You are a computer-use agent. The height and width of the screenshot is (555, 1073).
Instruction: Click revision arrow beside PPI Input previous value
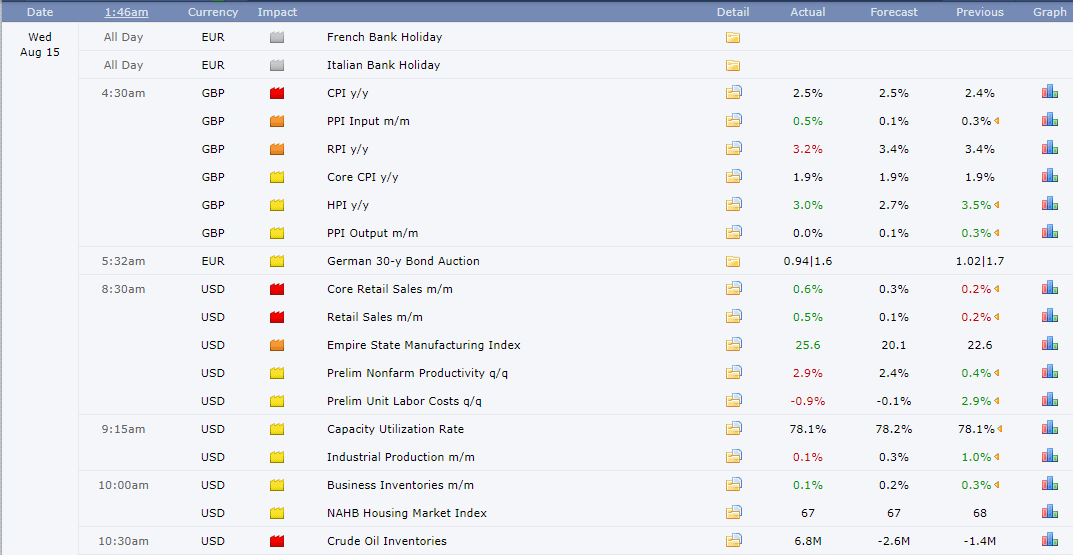(x=997, y=121)
